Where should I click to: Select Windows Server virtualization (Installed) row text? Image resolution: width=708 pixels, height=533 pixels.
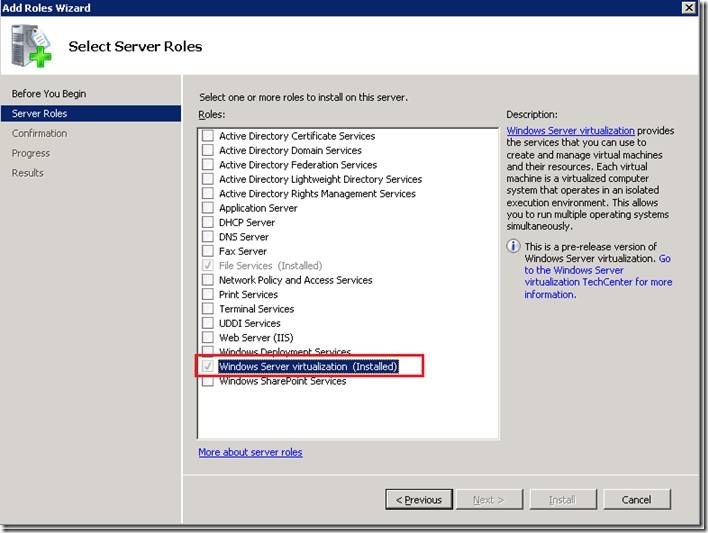(308, 366)
